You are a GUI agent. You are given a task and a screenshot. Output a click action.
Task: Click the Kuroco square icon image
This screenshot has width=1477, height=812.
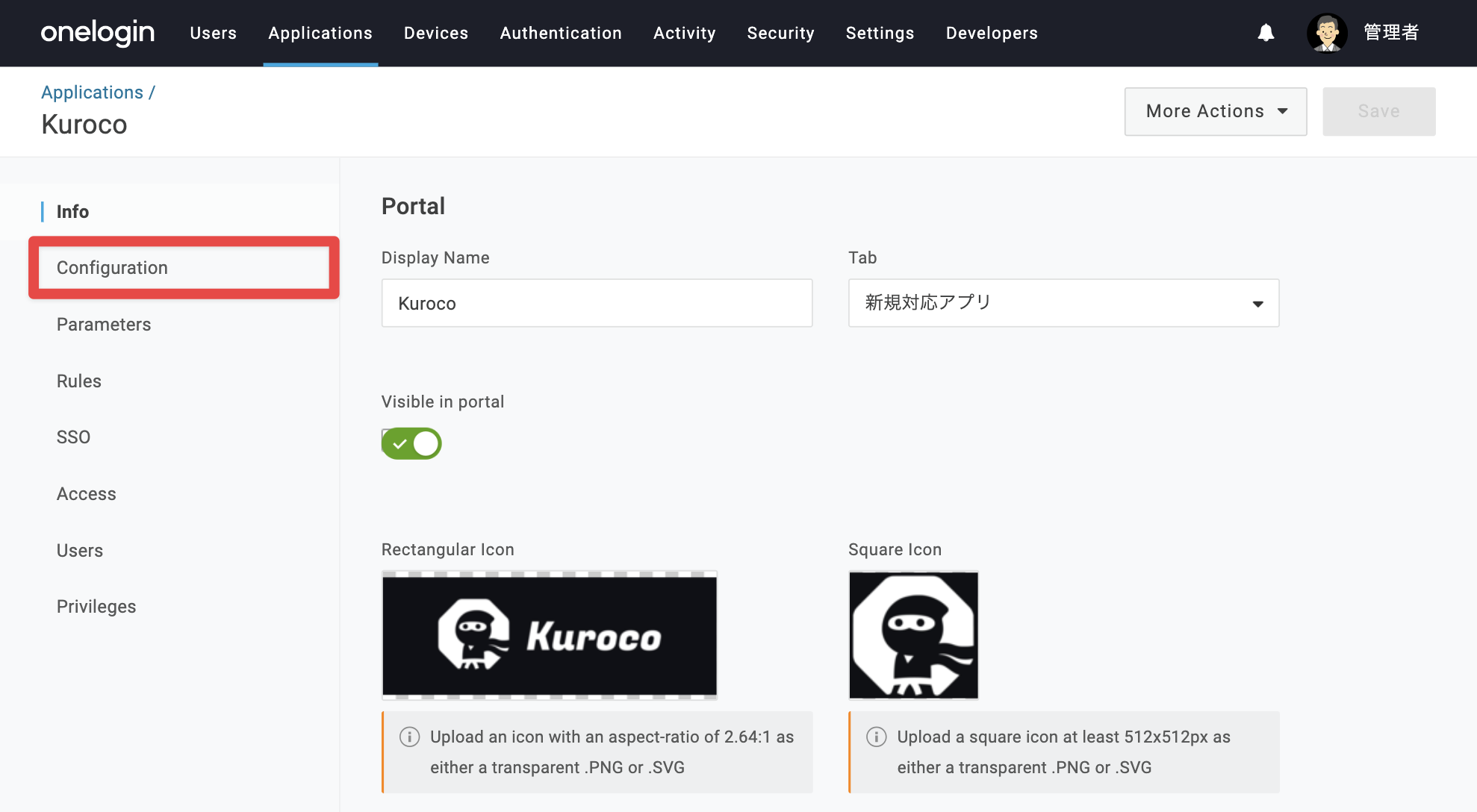(913, 635)
